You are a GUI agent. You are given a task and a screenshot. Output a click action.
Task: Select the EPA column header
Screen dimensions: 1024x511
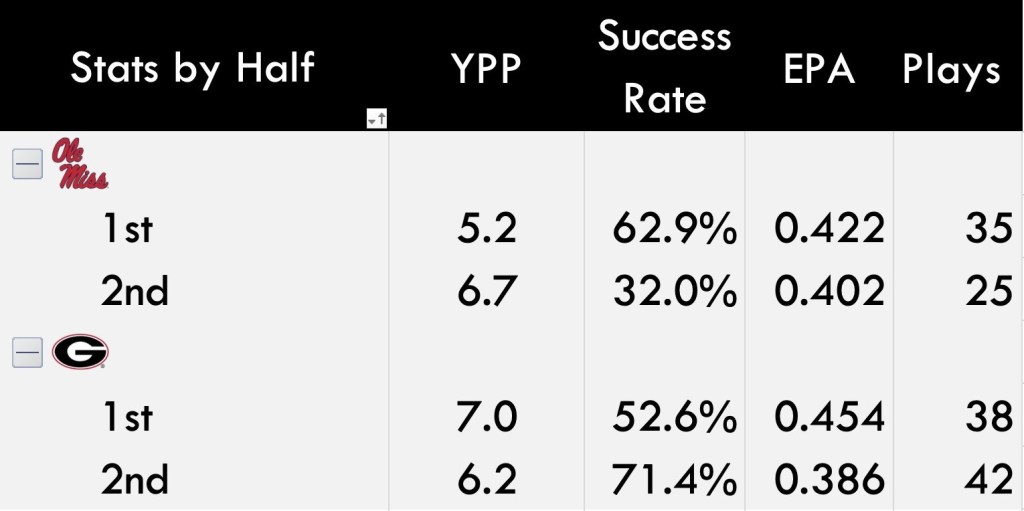pyautogui.click(x=818, y=70)
